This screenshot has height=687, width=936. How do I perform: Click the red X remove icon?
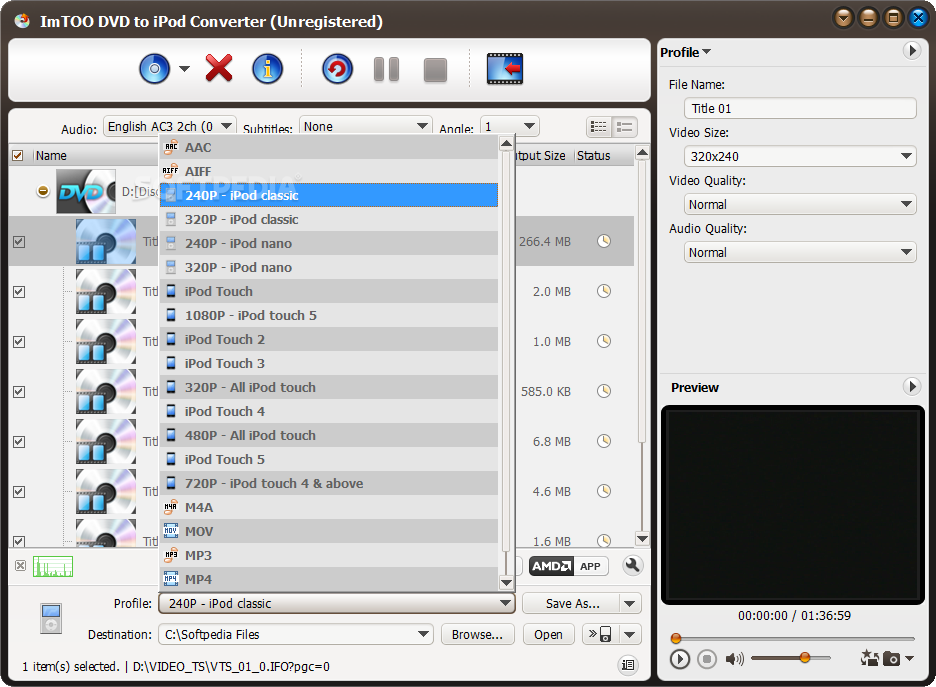(x=218, y=68)
